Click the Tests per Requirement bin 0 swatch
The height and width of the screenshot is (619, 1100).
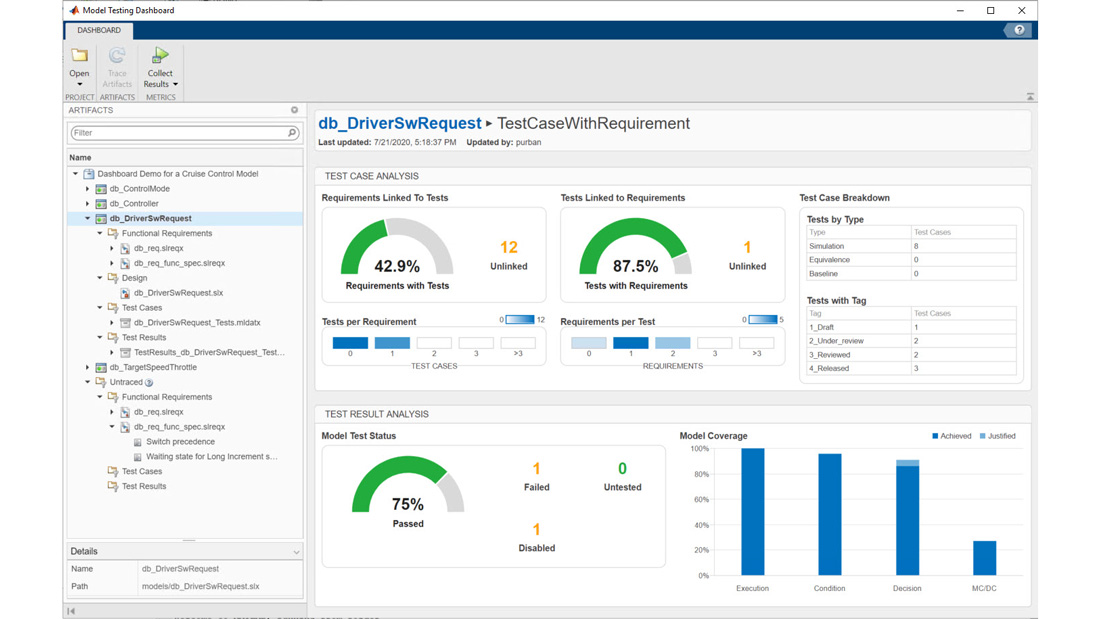pos(350,343)
